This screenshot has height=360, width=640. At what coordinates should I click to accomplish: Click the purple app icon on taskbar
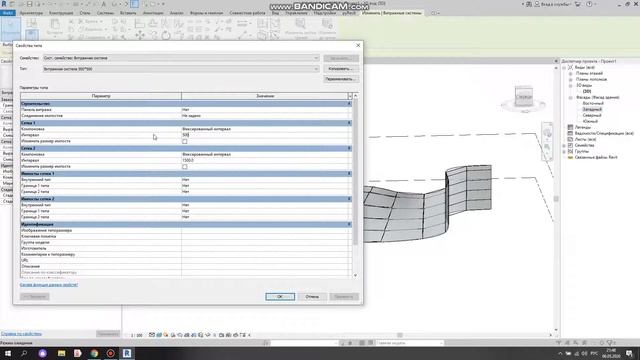(x=42, y=353)
